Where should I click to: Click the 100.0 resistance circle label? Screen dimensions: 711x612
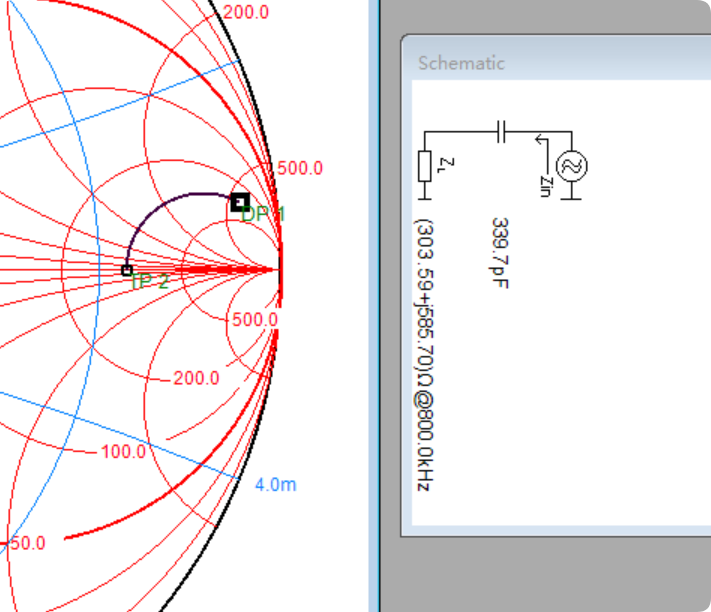pos(123,452)
